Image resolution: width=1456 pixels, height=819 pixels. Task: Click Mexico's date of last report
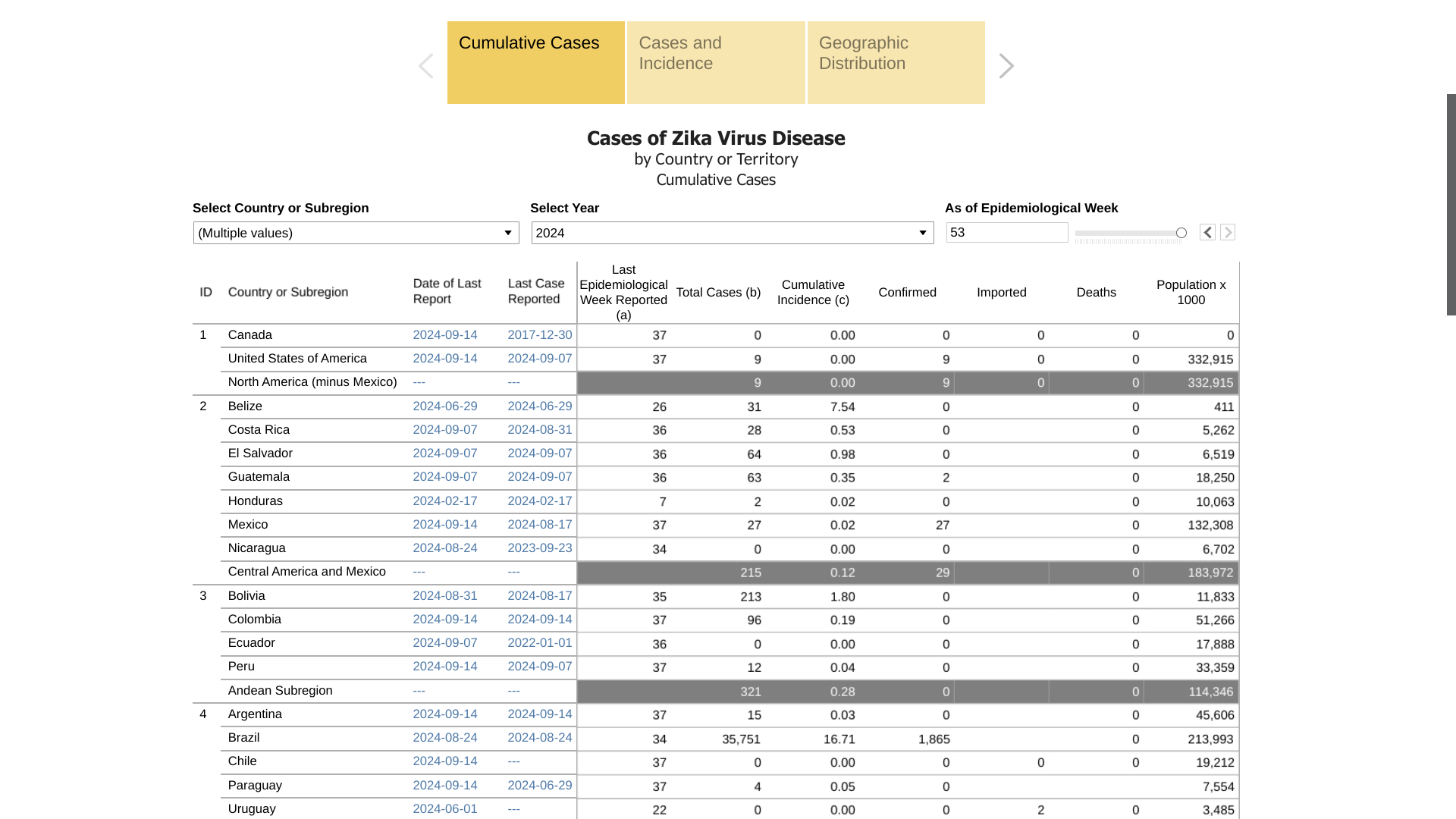[445, 525]
